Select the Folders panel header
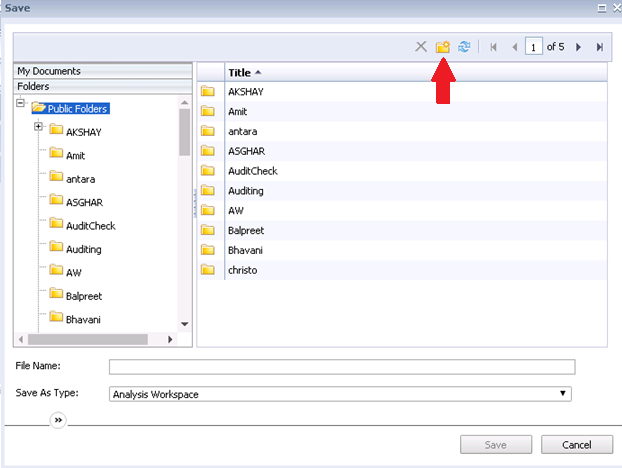 coord(102,86)
